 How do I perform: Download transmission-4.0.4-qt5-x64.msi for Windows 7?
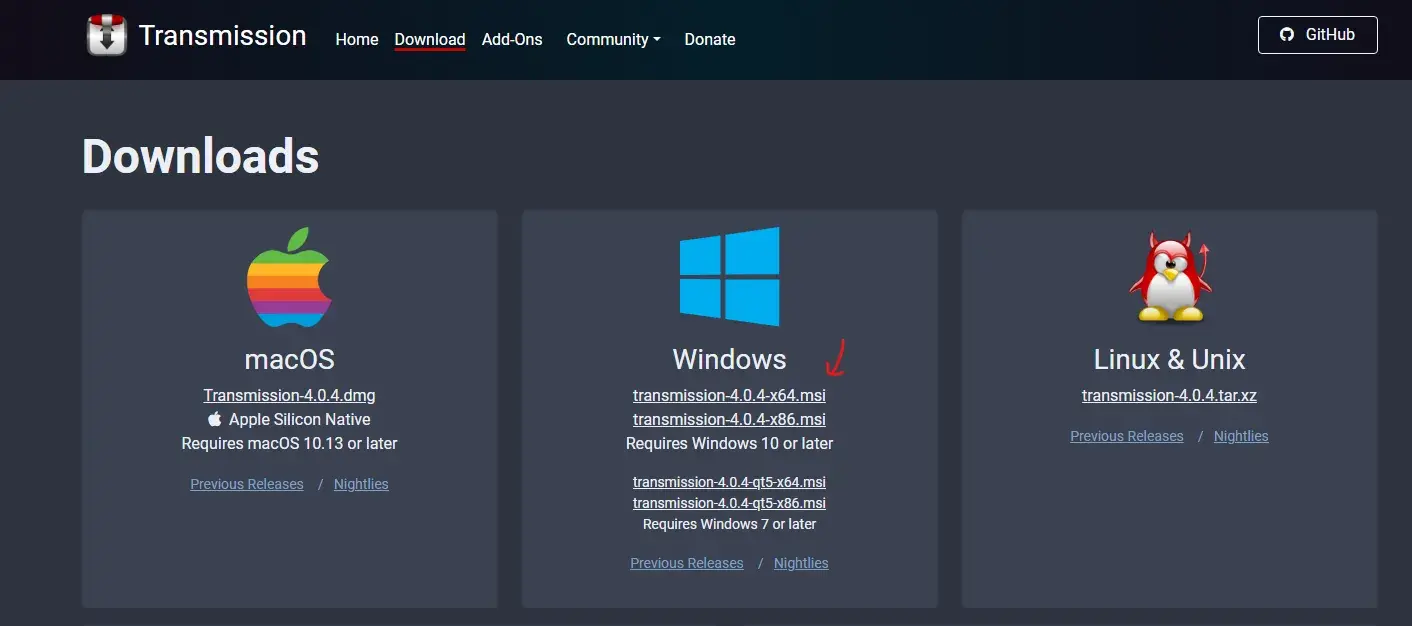729,482
